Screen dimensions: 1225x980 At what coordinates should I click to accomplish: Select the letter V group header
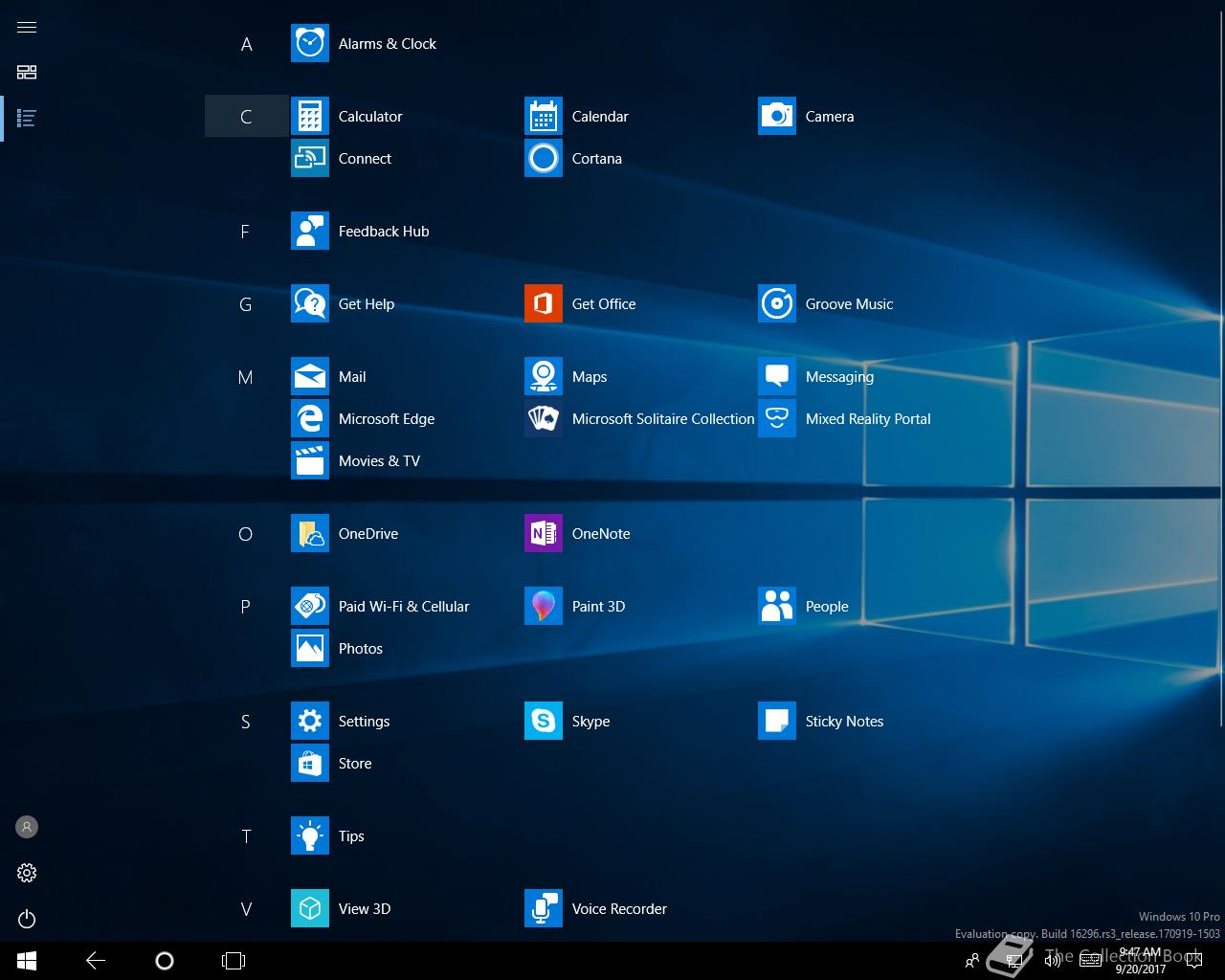[246, 909]
